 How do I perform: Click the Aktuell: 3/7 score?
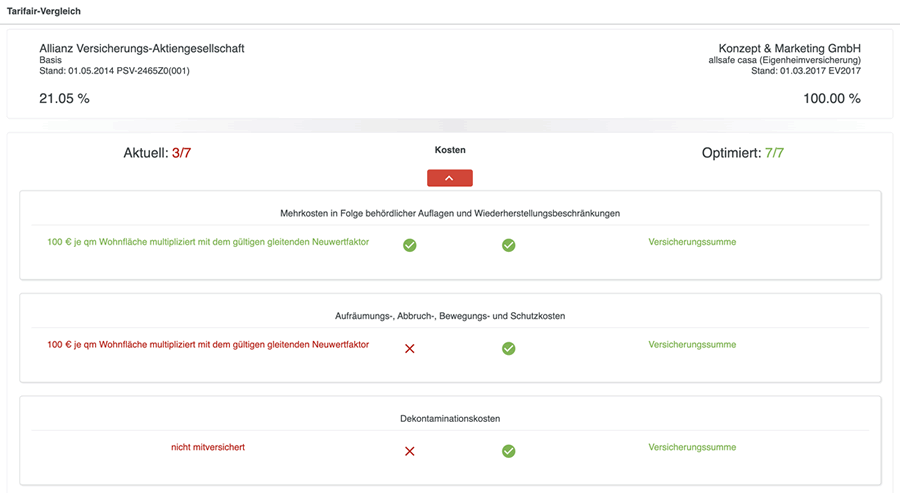click(157, 153)
